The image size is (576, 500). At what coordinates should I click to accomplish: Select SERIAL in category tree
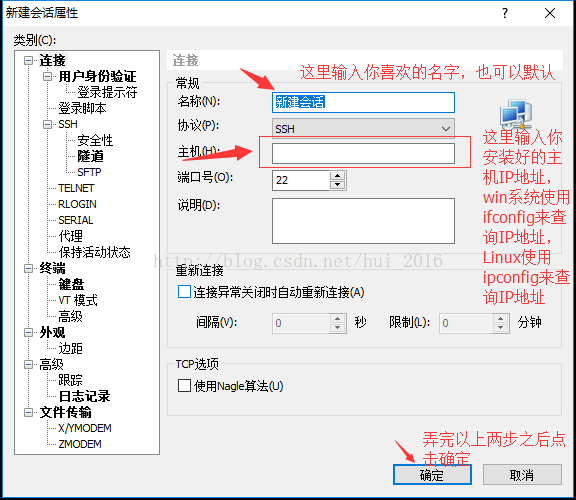point(76,220)
